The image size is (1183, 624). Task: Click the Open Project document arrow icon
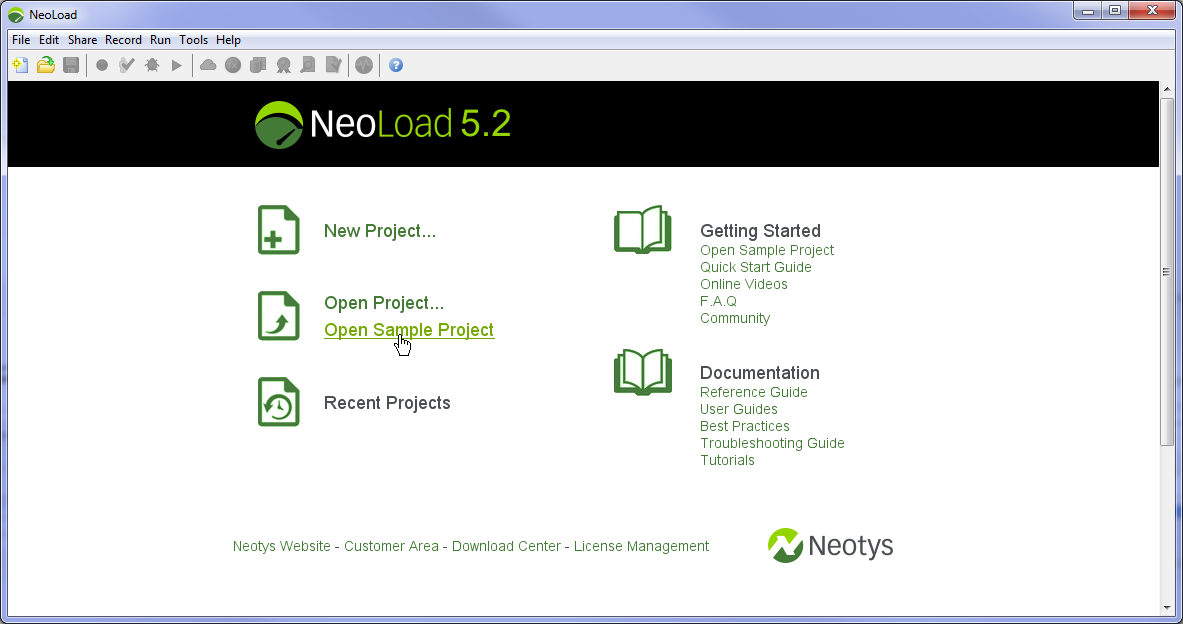pos(278,316)
